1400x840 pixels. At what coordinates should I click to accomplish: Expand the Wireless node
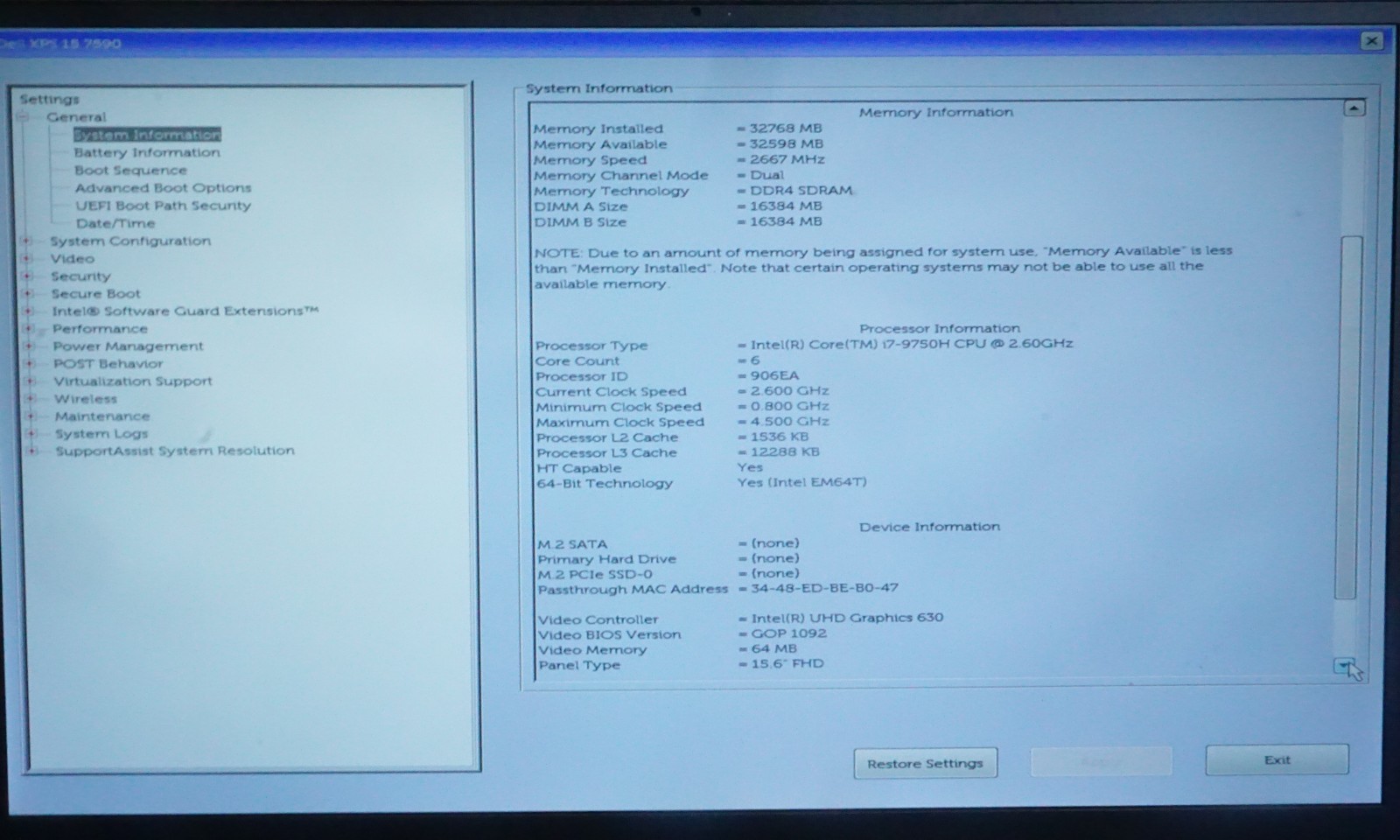pyautogui.click(x=30, y=398)
